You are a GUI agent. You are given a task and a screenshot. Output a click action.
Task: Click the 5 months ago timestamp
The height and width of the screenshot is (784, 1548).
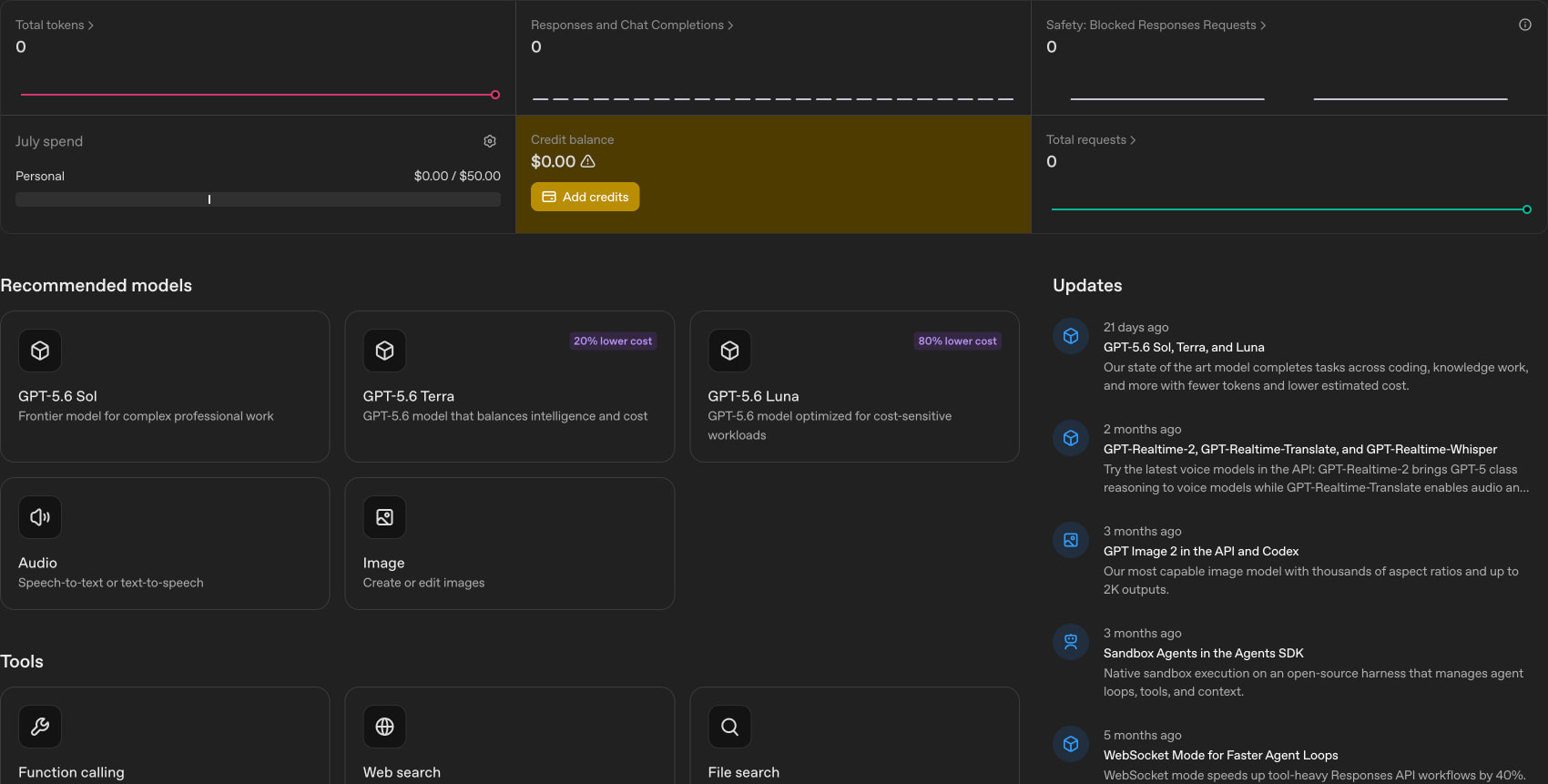point(1143,735)
